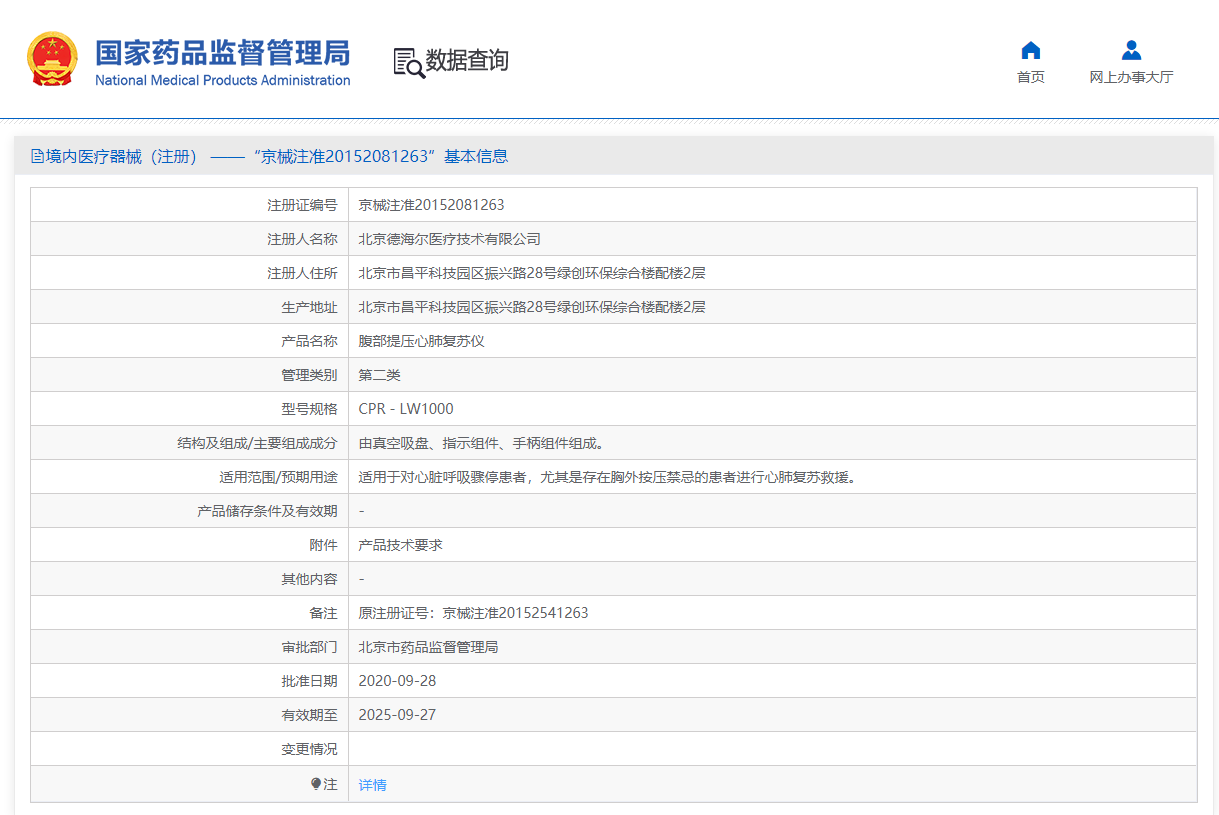Click management category value 第二类
The height and width of the screenshot is (815, 1219).
tap(380, 375)
